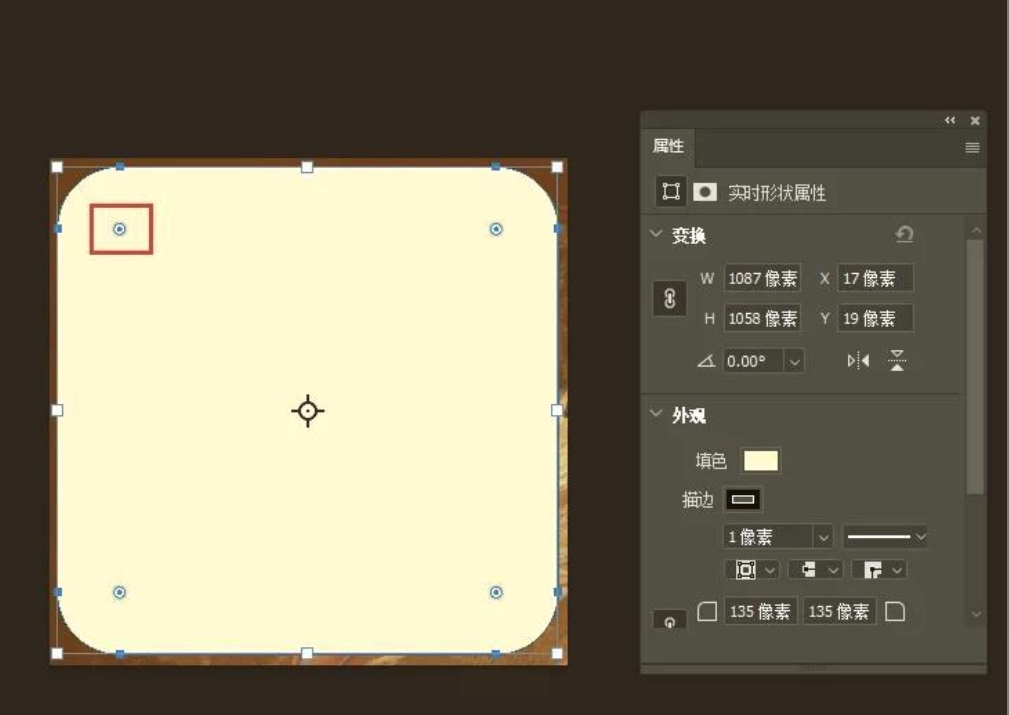Click the rotation angle icon
This screenshot has width=1009, height=715.
[706, 361]
